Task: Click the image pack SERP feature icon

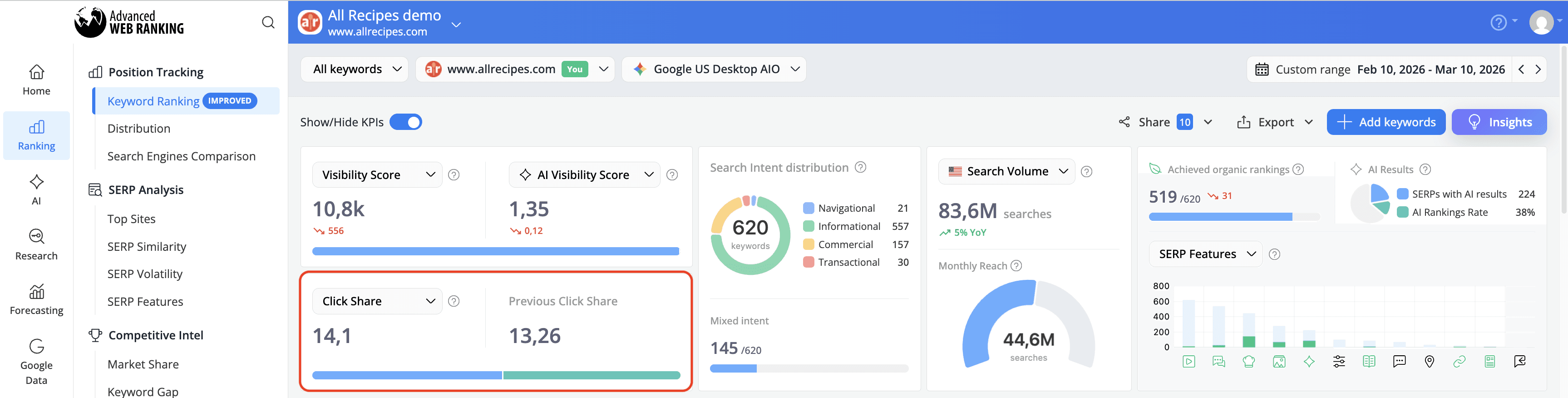Action: [1279, 362]
